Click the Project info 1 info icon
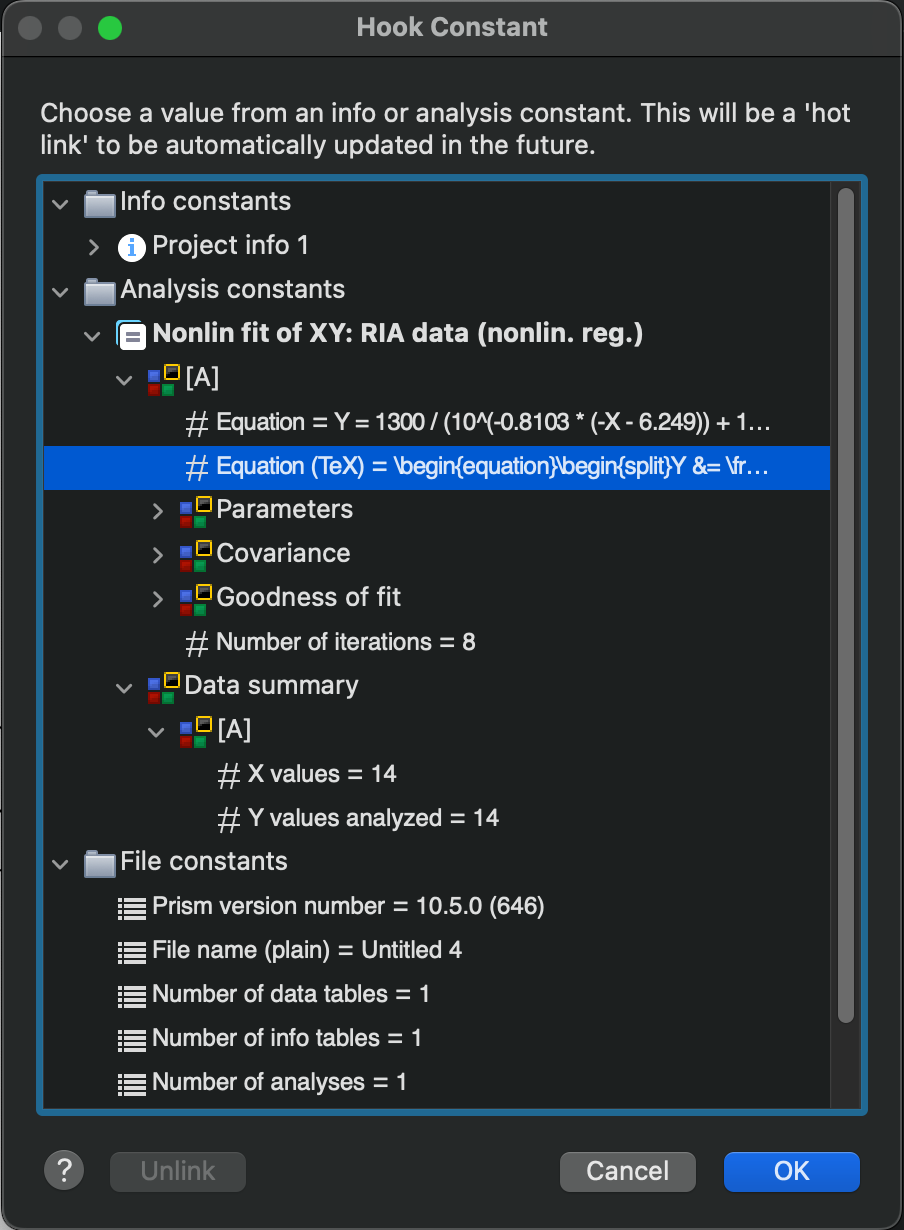This screenshot has height=1230, width=904. pyautogui.click(x=132, y=246)
